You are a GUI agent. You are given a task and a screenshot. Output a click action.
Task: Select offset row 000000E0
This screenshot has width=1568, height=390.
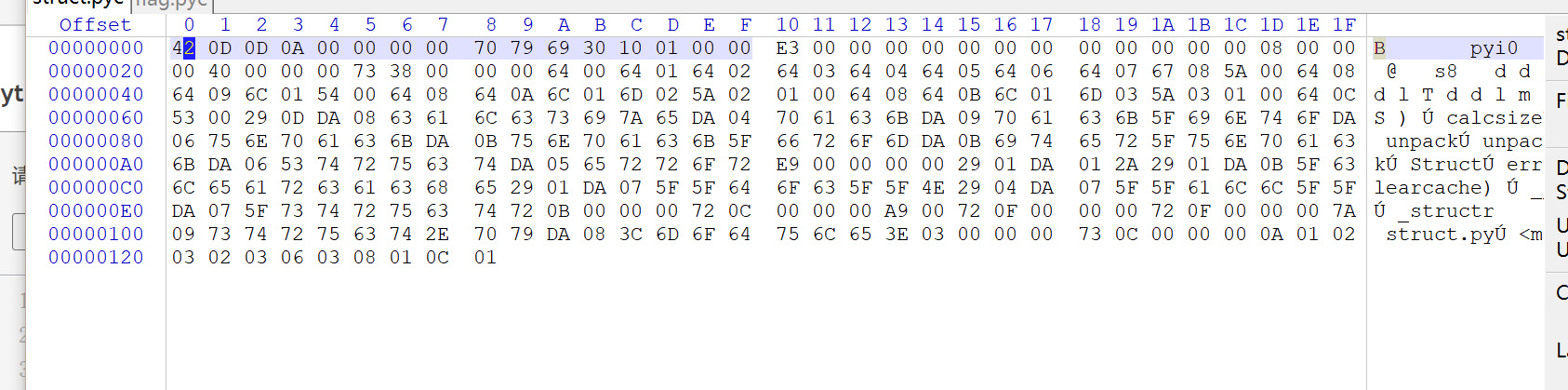pos(96,211)
